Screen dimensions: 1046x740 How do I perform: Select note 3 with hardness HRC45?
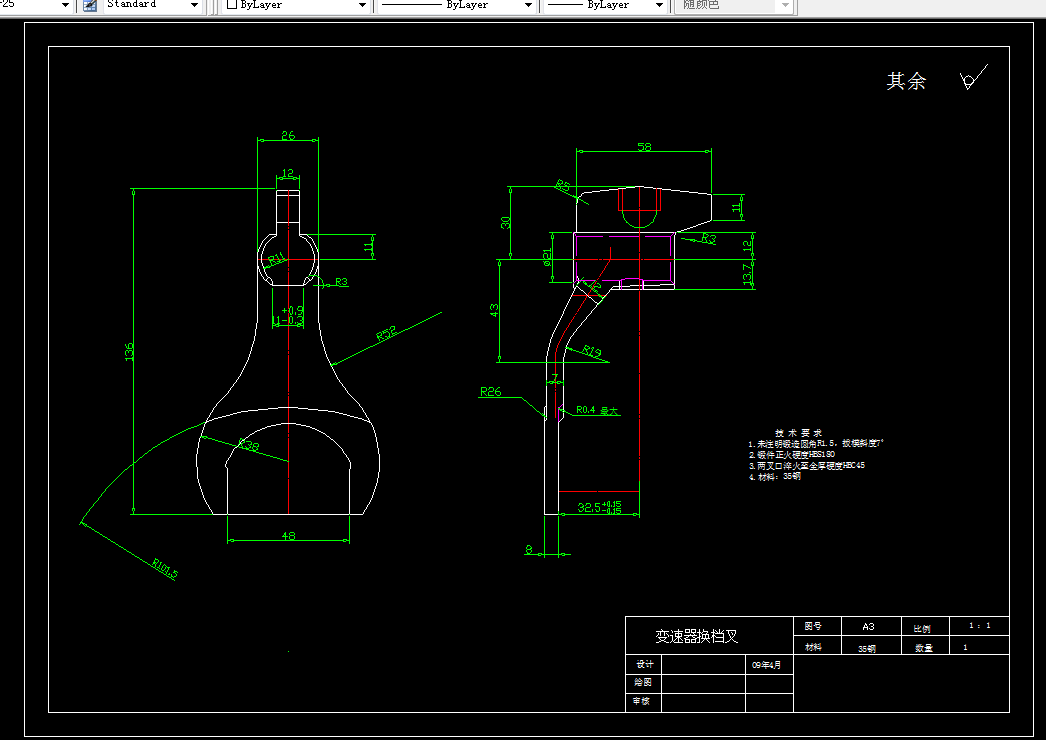pos(807,466)
